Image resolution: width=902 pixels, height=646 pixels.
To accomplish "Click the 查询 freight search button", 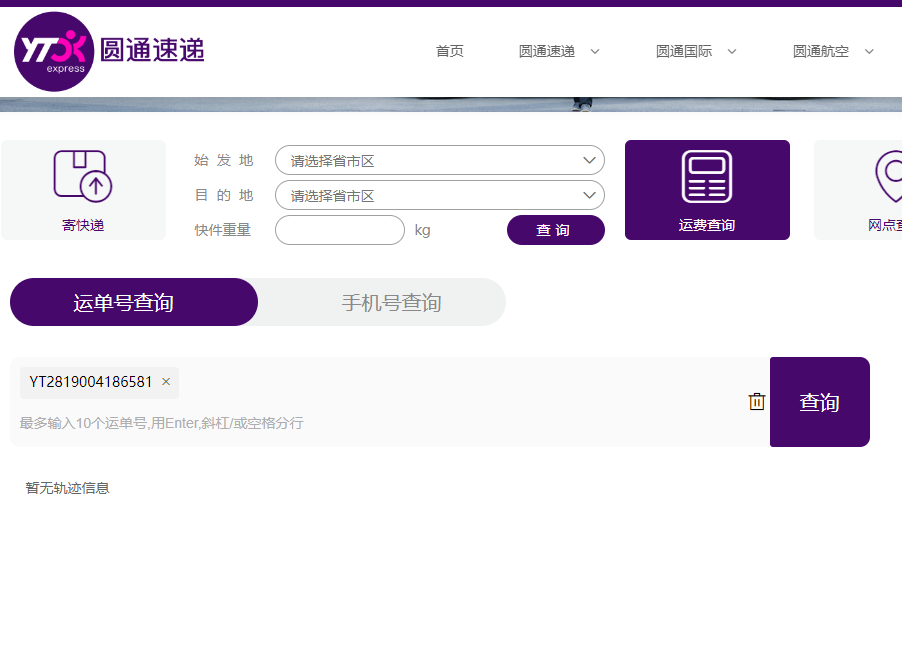I will [556, 230].
